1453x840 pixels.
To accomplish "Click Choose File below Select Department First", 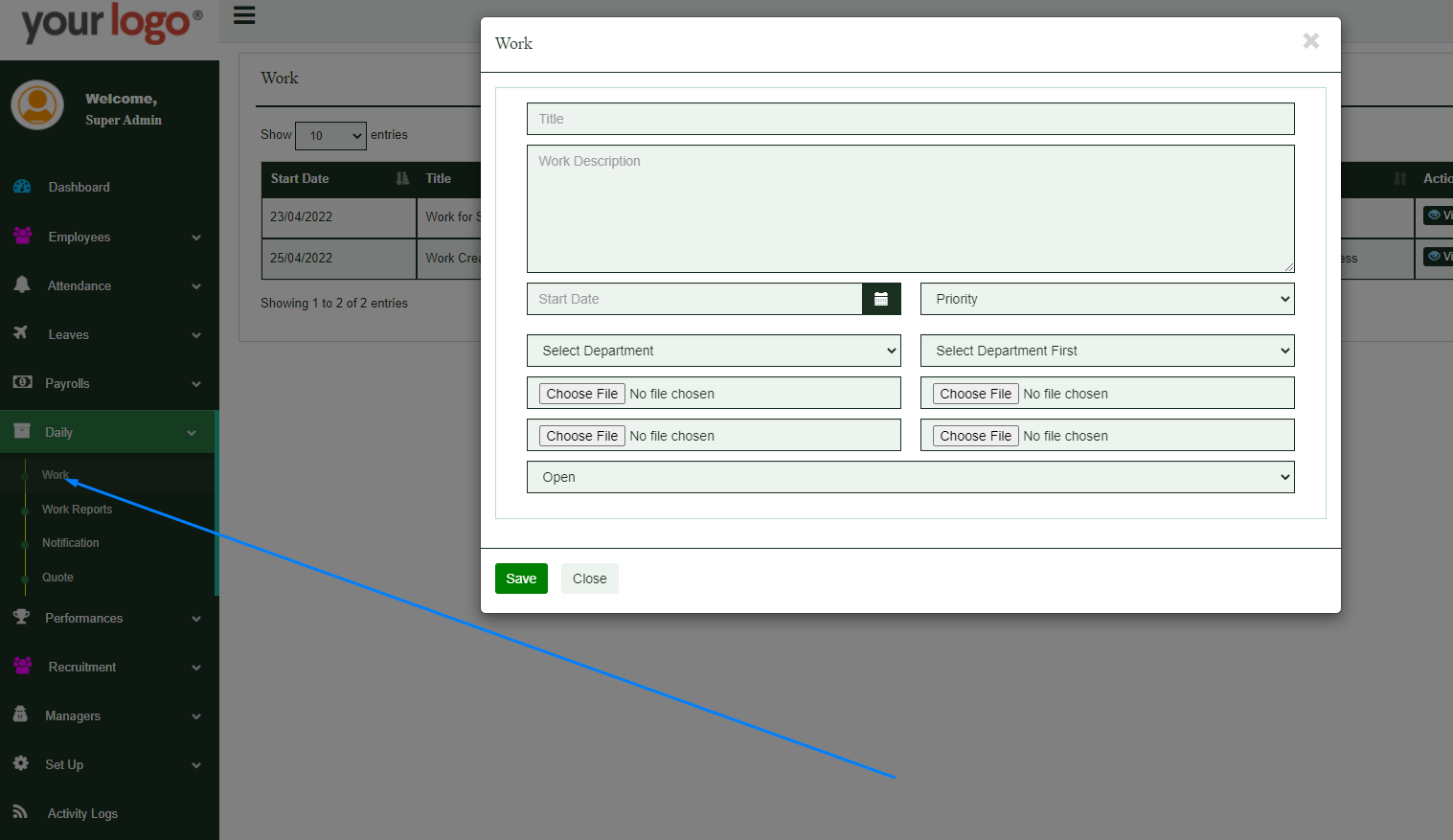I will [x=976, y=394].
